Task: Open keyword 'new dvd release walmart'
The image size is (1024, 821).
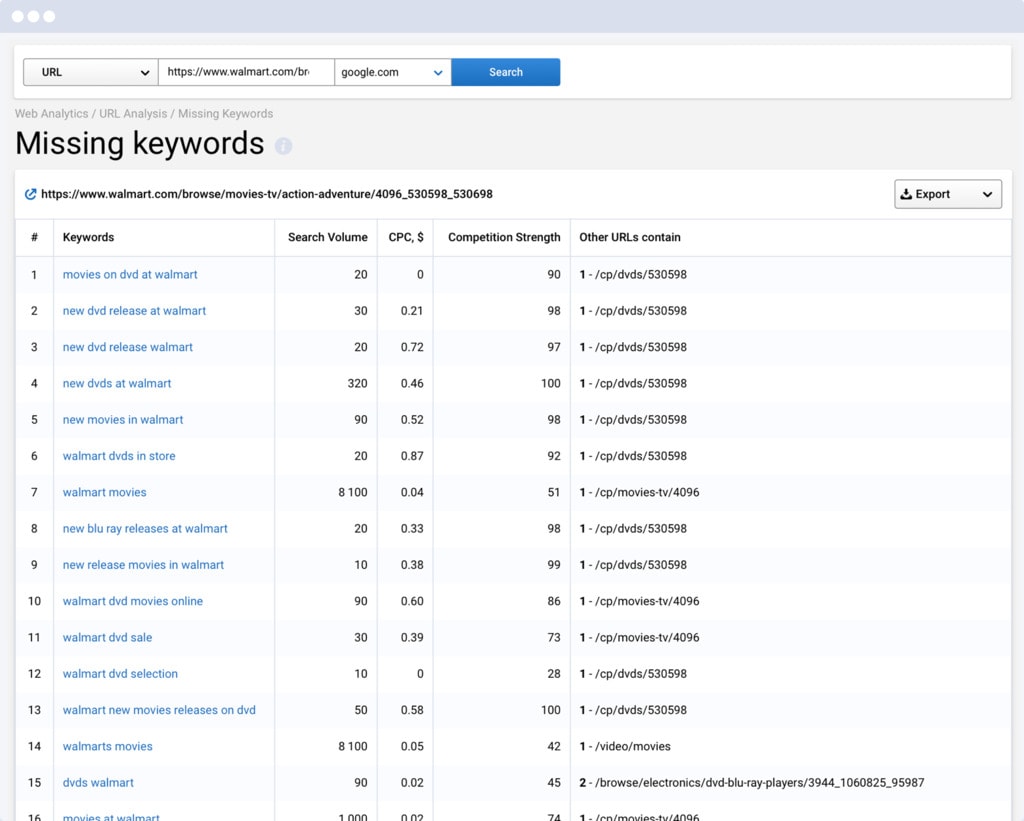Action: [x=127, y=347]
